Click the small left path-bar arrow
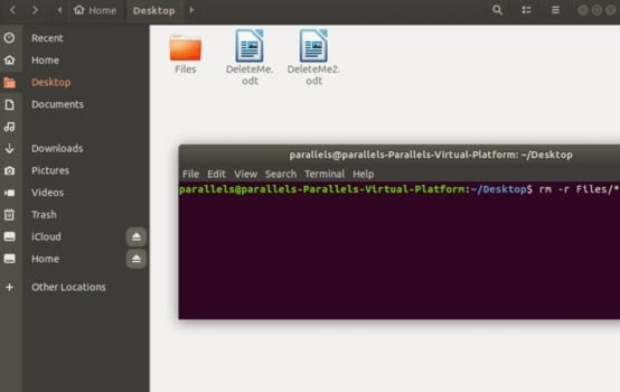 (x=60, y=10)
